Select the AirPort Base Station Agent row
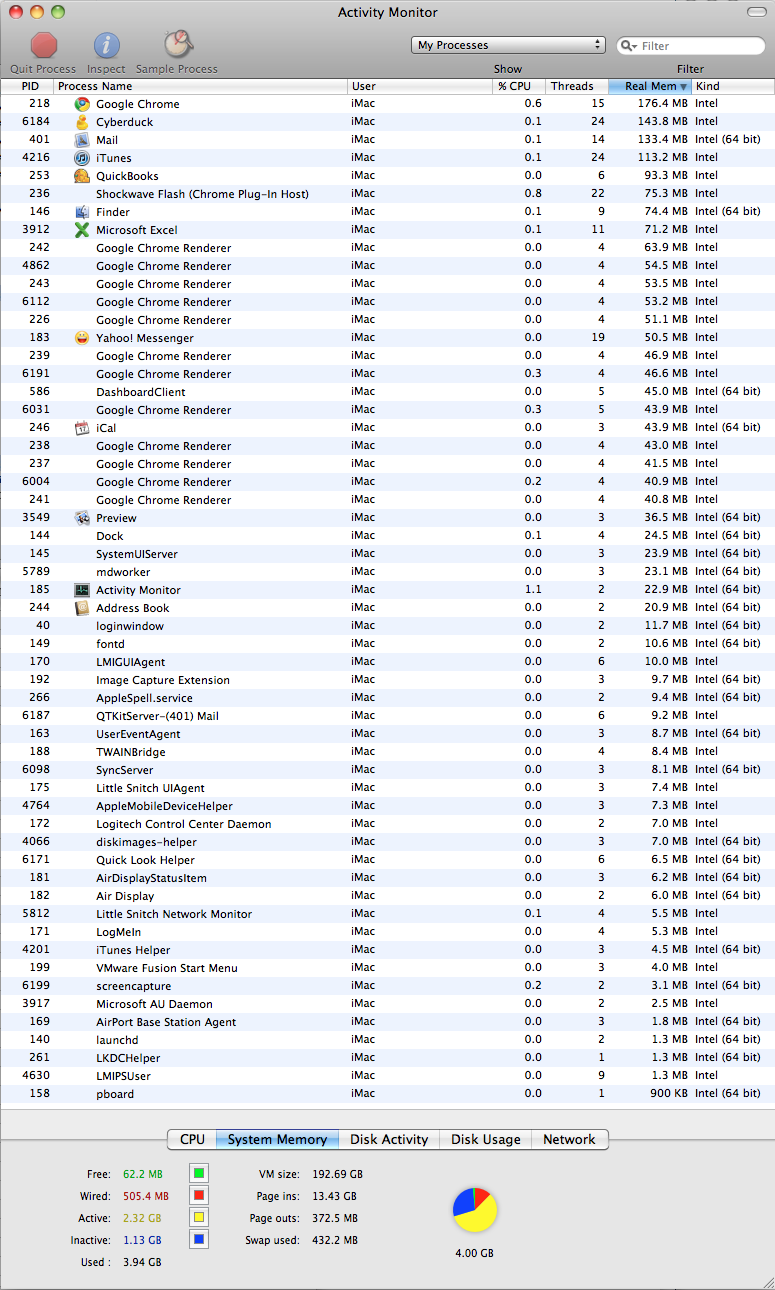 click(x=387, y=1022)
